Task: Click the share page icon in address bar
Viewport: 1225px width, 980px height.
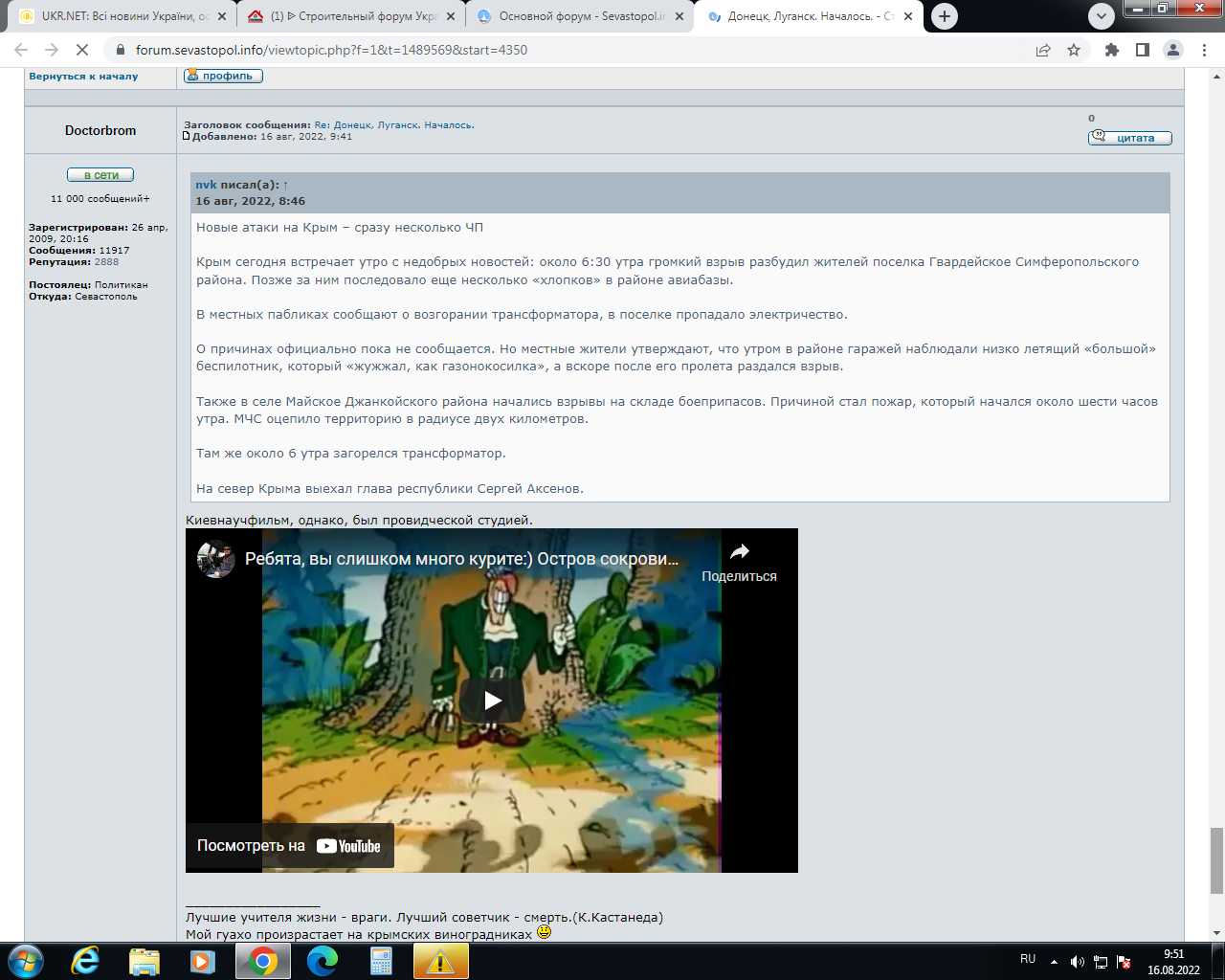Action: (x=1043, y=50)
